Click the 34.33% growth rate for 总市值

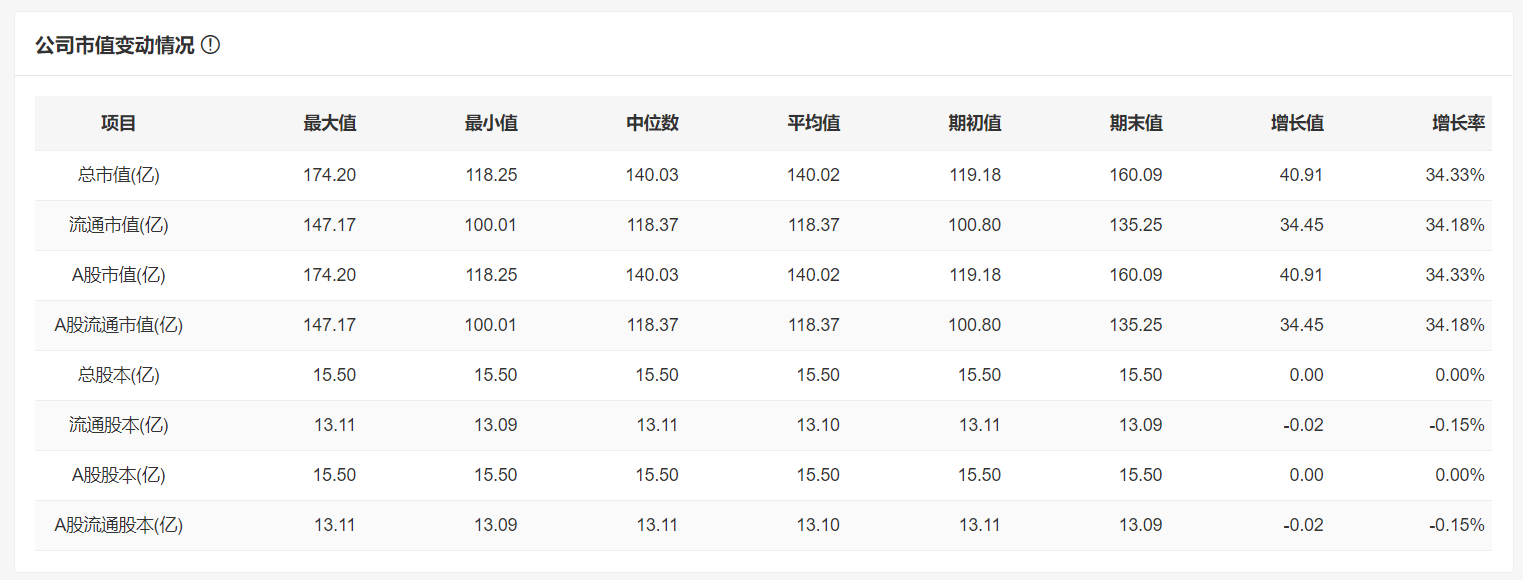pyautogui.click(x=1455, y=175)
